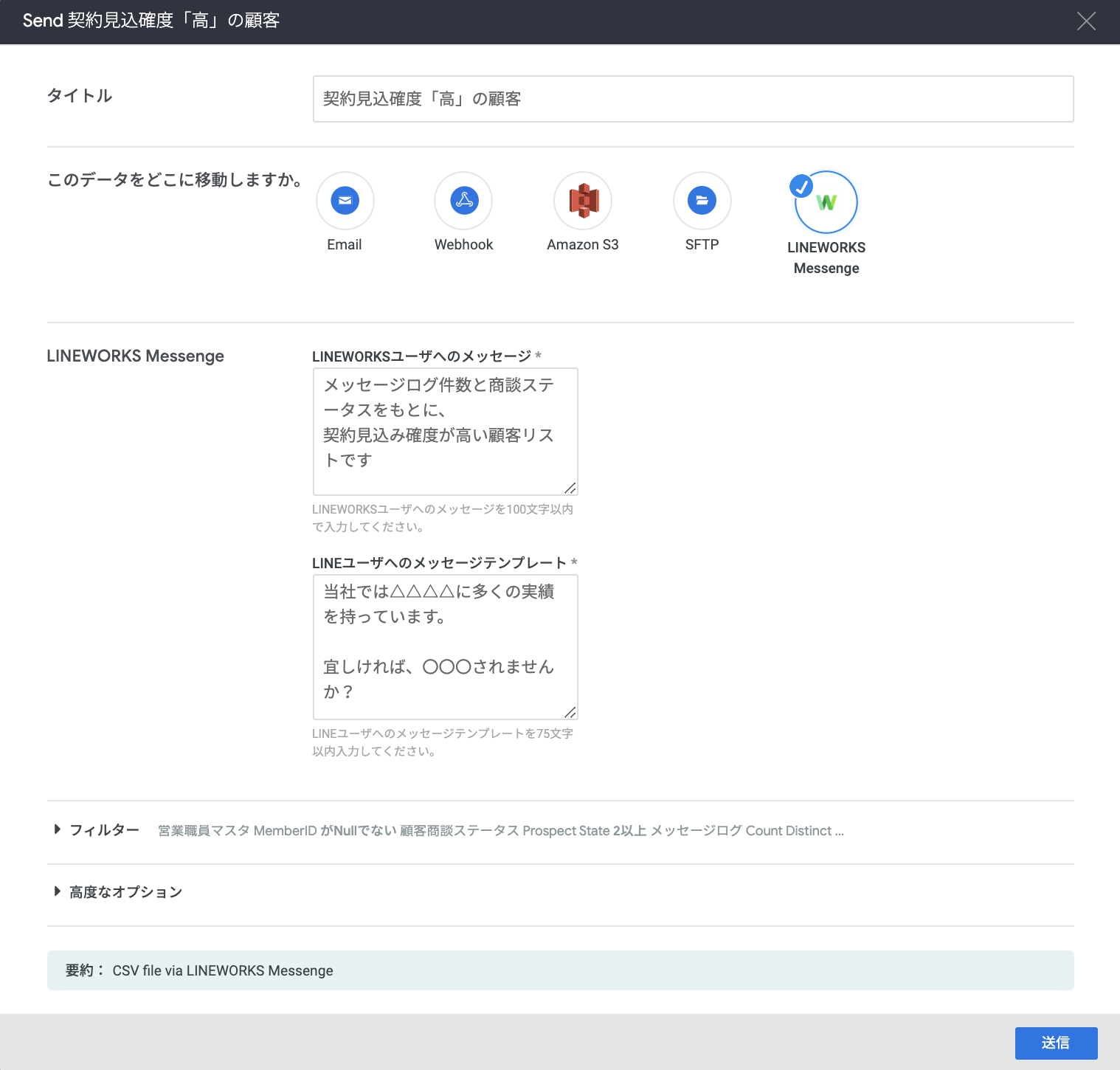Click the LINEWORKS Messenge destination icon

[826, 202]
